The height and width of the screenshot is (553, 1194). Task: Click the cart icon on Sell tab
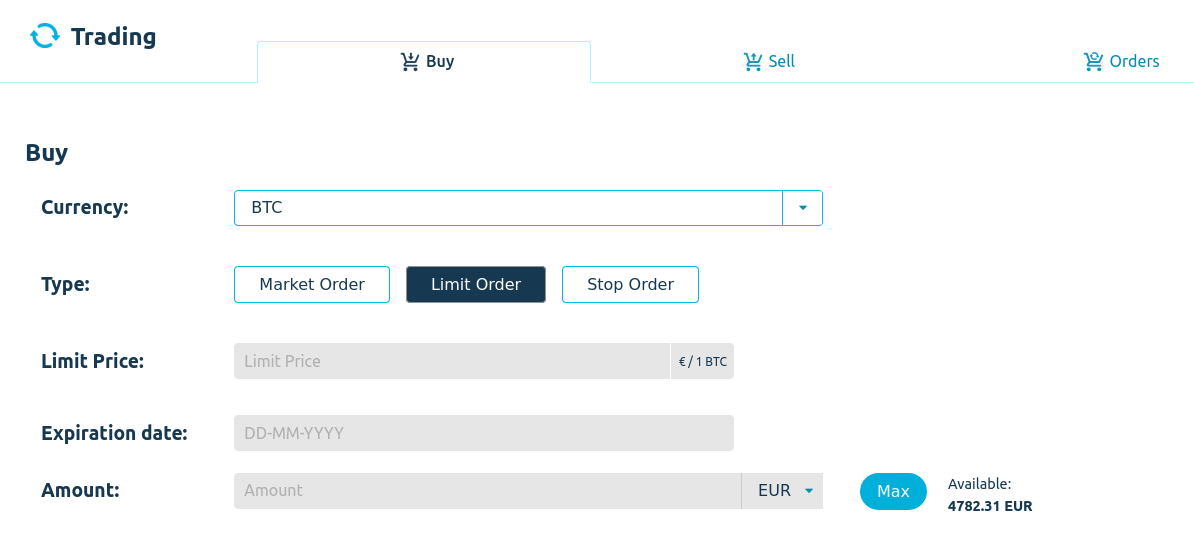752,62
